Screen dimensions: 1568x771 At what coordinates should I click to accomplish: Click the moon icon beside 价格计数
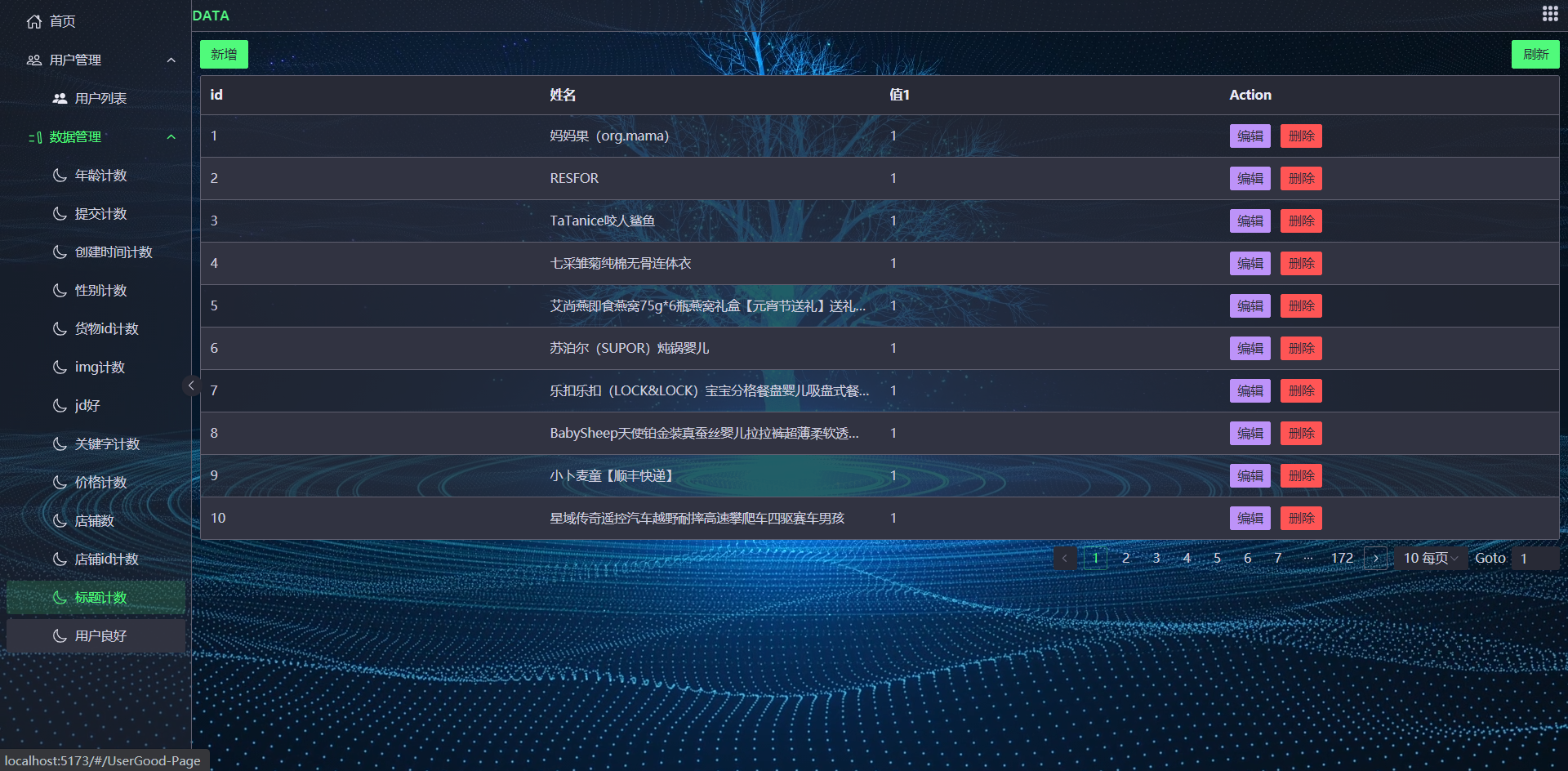coord(60,482)
